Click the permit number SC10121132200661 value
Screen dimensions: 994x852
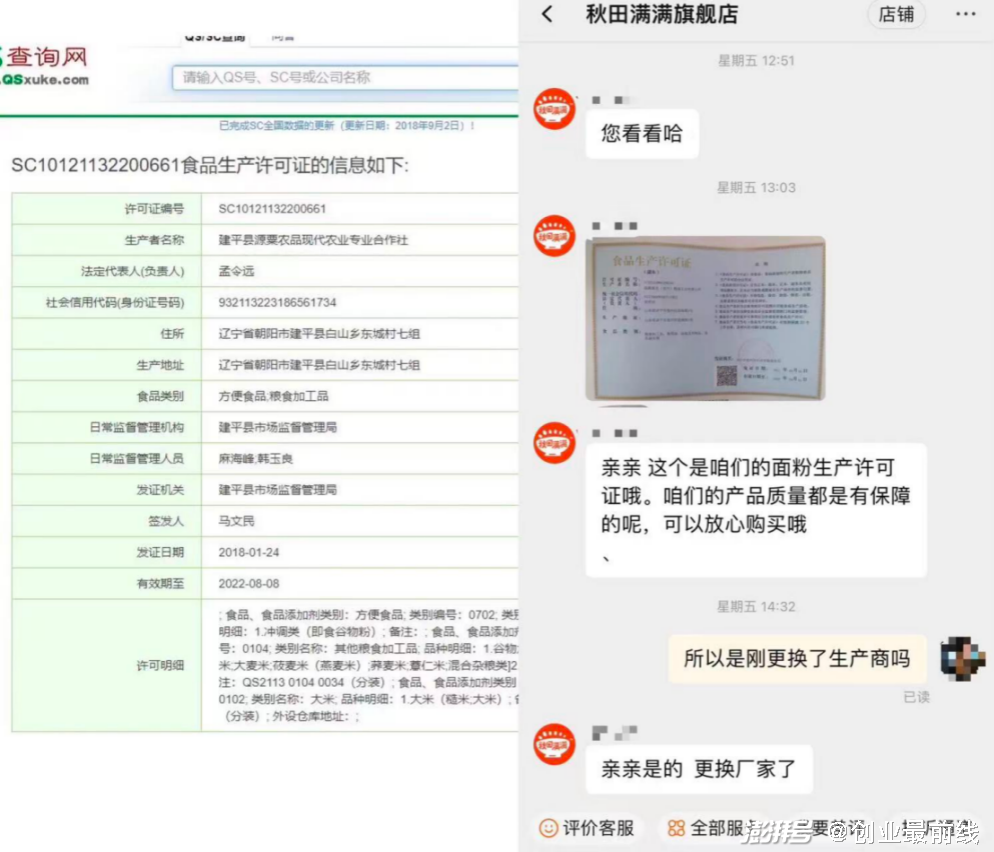(272, 209)
